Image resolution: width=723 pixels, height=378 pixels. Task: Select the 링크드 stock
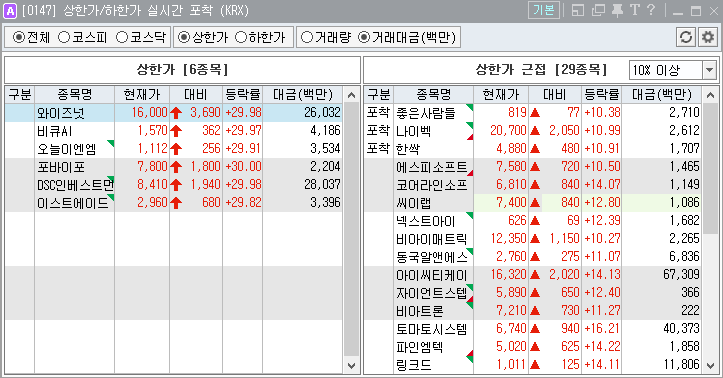click(414, 365)
